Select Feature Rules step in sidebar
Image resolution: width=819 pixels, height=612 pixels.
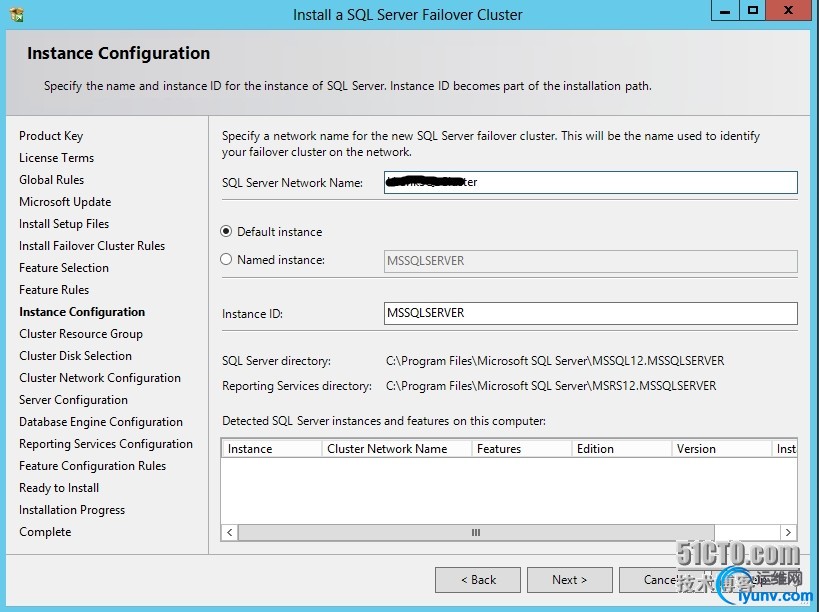pos(54,289)
